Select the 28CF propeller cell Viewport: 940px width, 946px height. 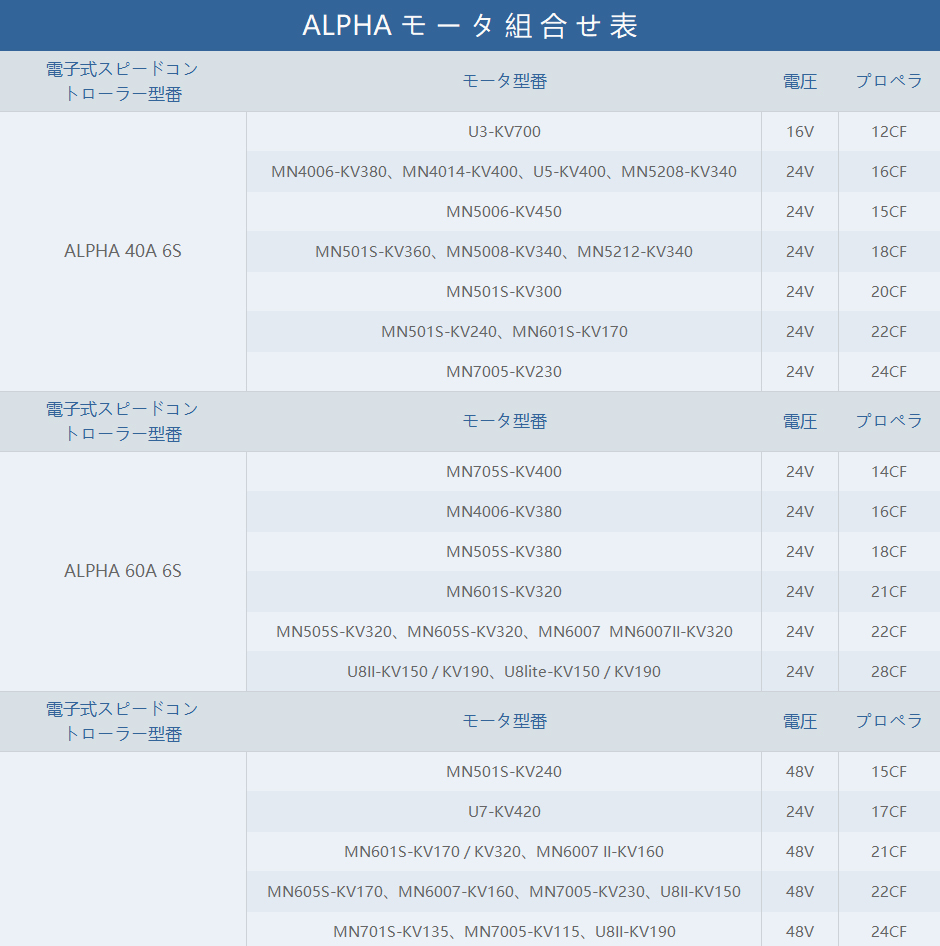tap(888, 671)
